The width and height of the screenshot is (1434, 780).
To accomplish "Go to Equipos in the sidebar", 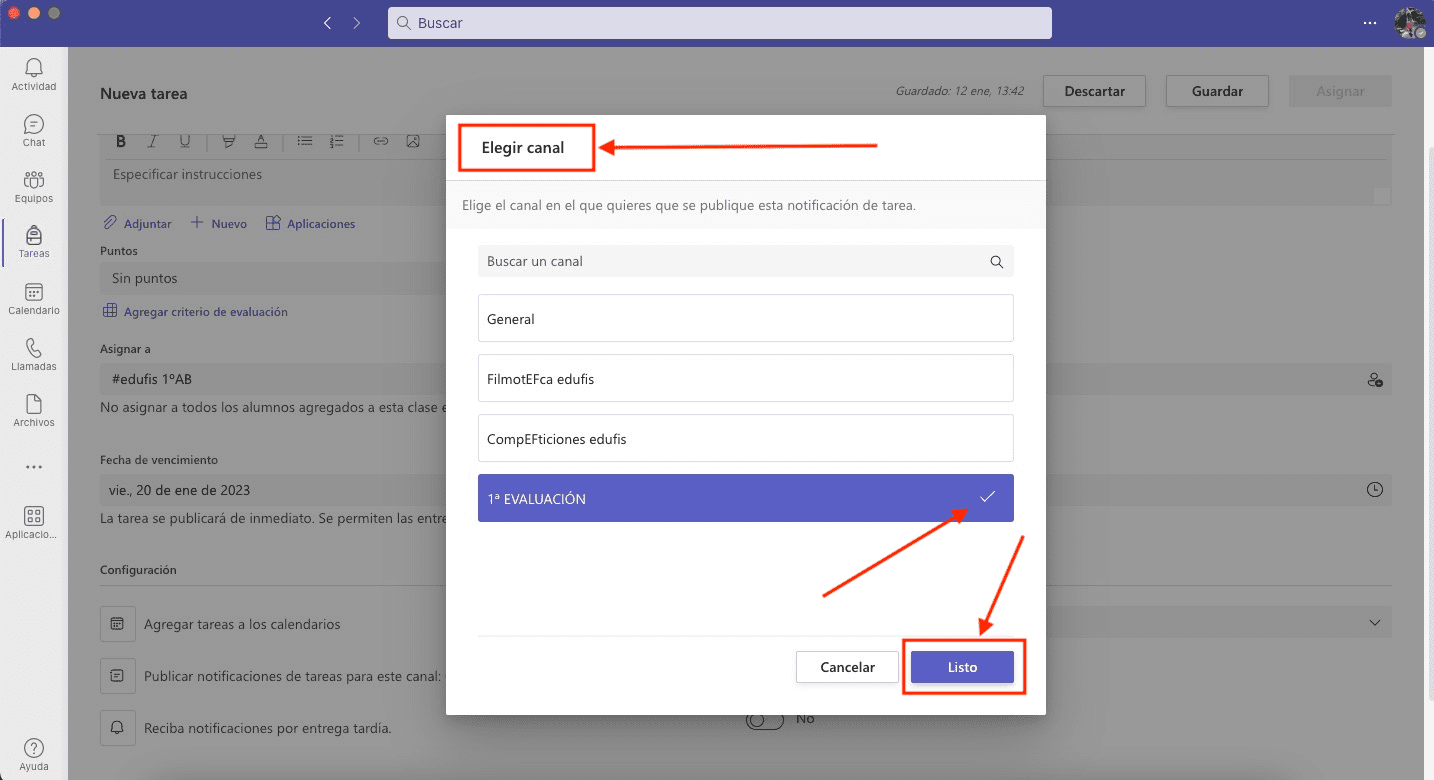I will (34, 181).
